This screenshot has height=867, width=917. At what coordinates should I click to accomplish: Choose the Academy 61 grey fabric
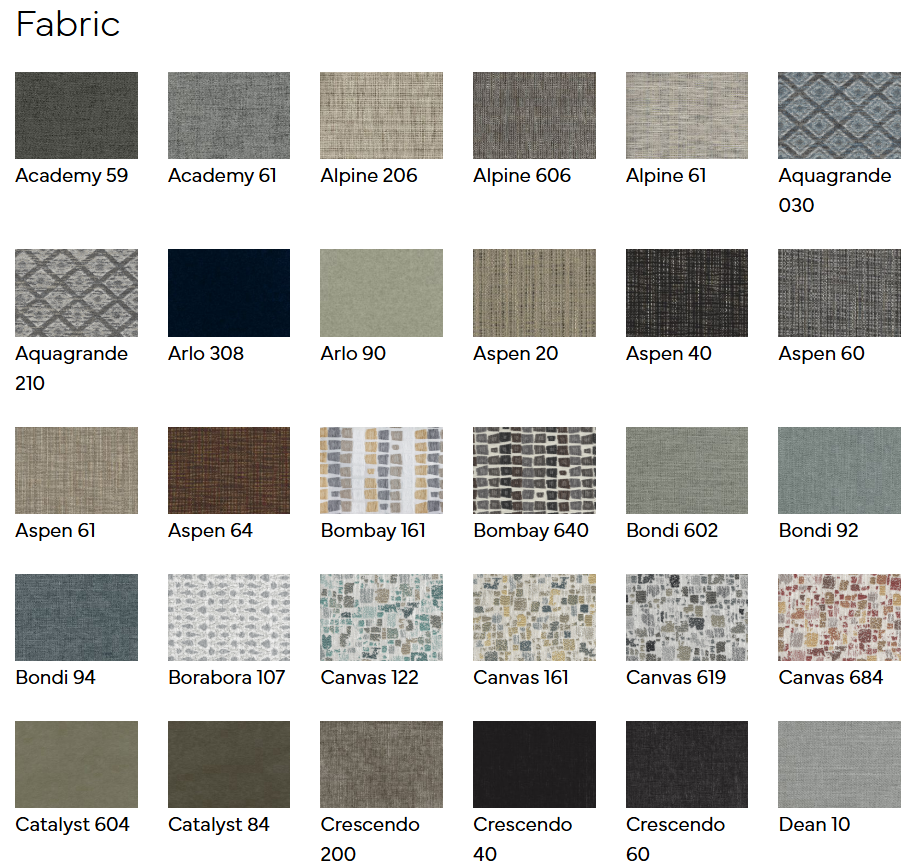click(229, 115)
